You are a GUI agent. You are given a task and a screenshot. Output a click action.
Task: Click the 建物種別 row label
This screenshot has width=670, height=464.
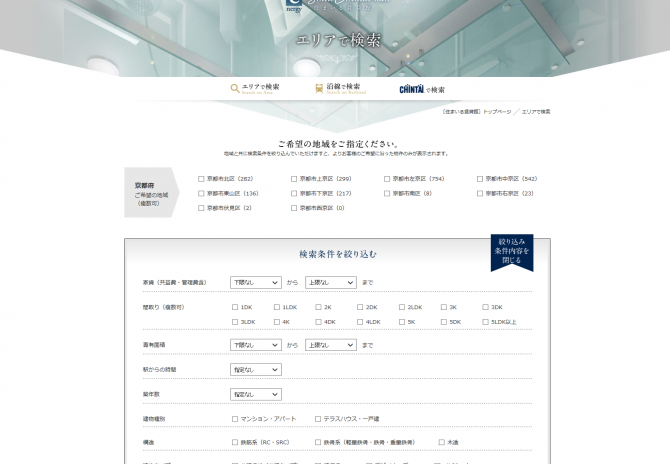tap(154, 419)
